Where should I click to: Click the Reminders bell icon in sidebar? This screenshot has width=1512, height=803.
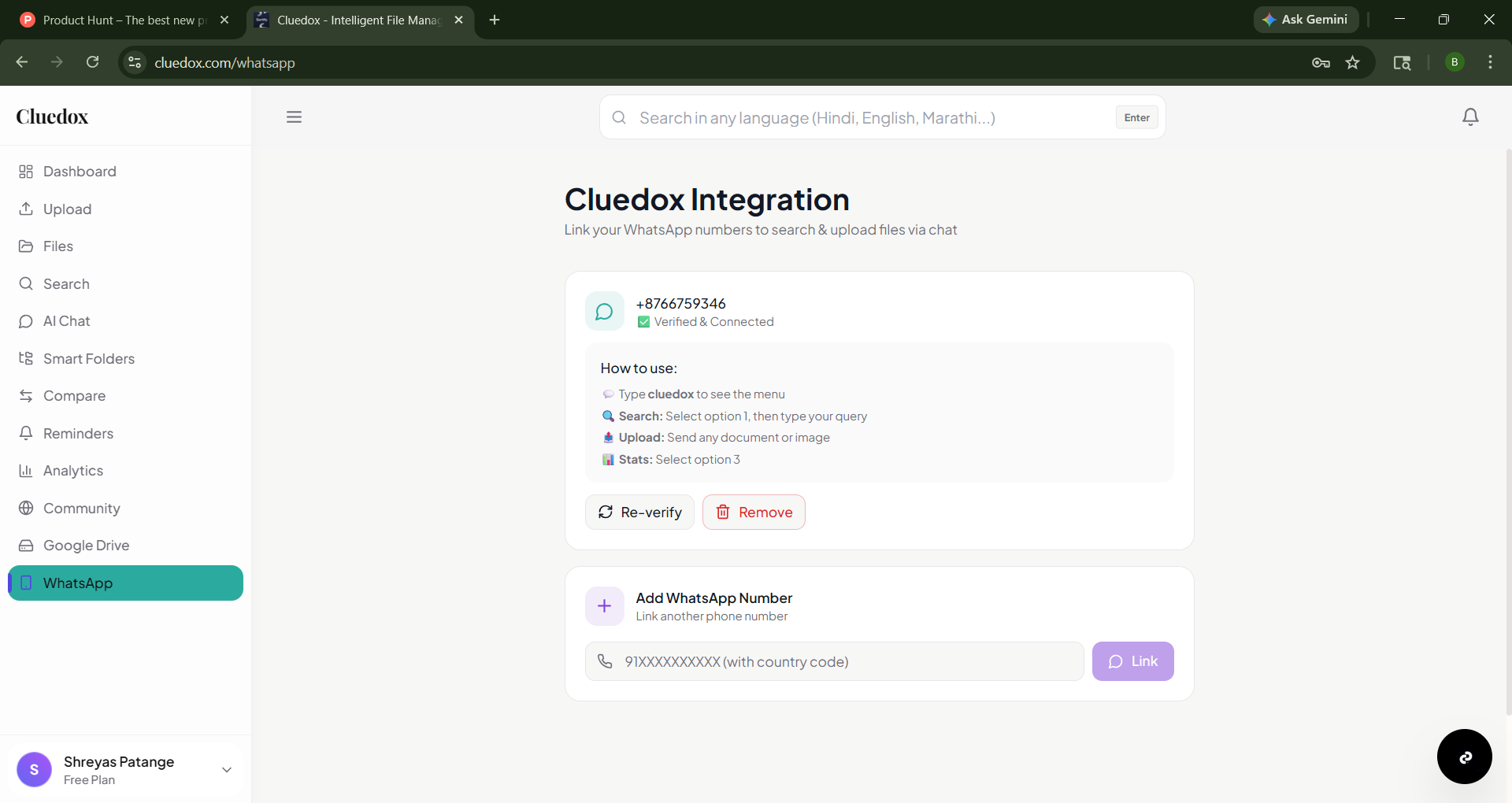(26, 433)
